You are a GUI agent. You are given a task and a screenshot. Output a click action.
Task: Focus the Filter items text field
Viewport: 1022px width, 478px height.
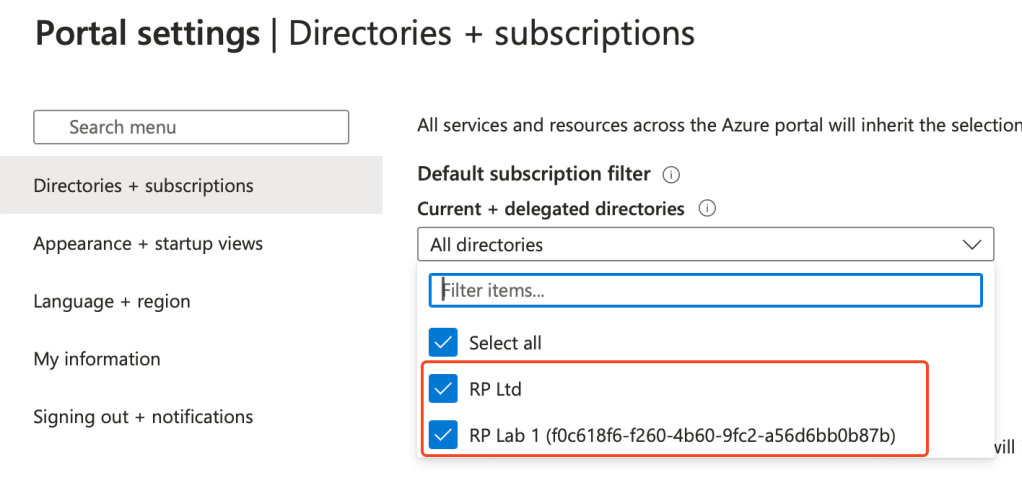[706, 290]
